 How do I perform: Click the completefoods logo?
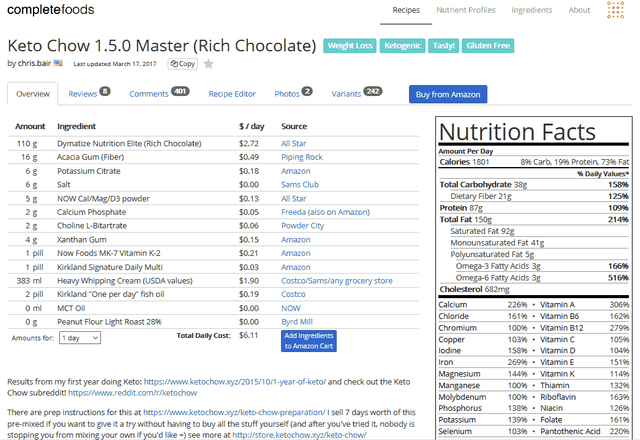click(51, 10)
